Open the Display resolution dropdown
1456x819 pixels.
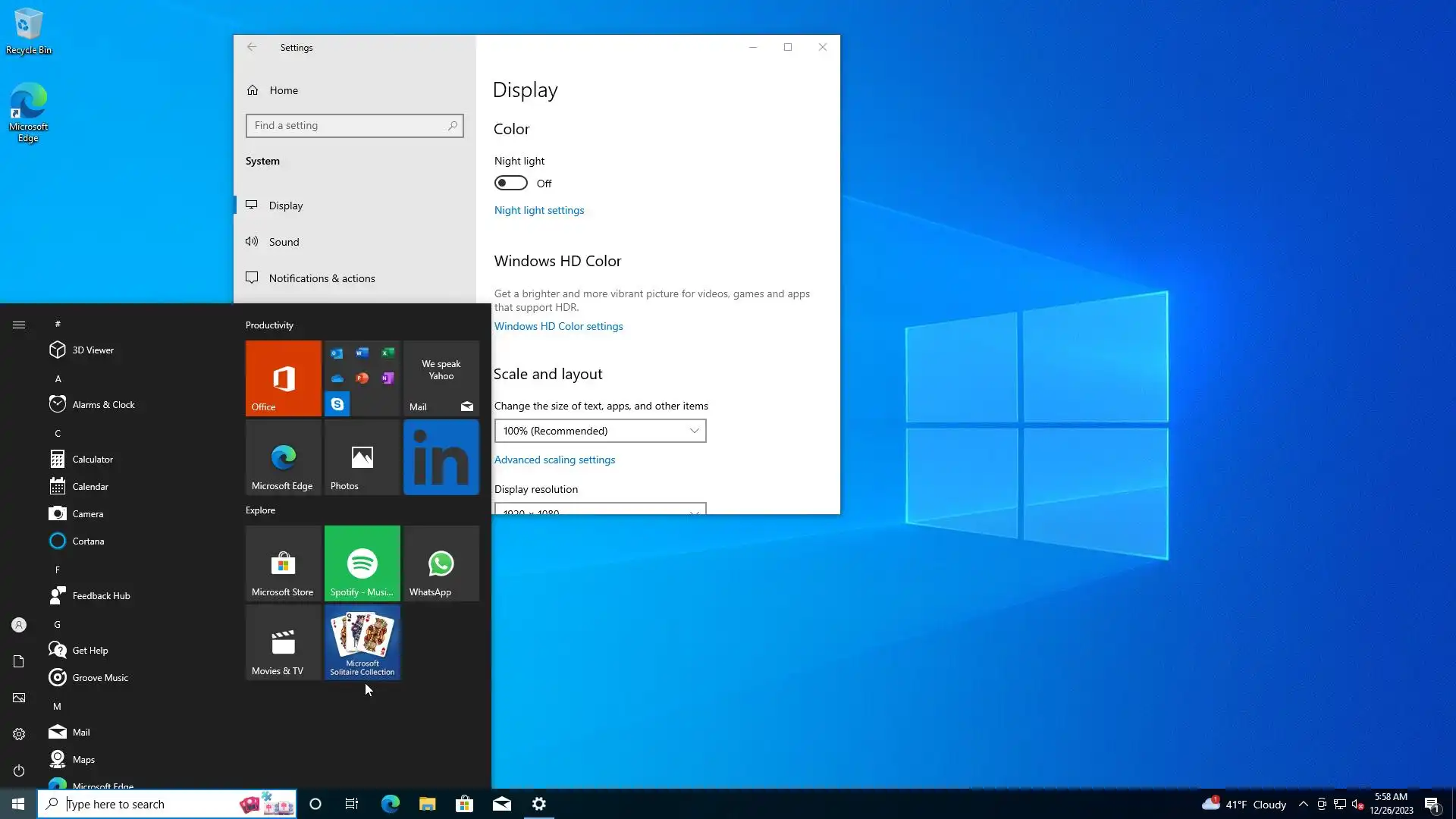[600, 510]
